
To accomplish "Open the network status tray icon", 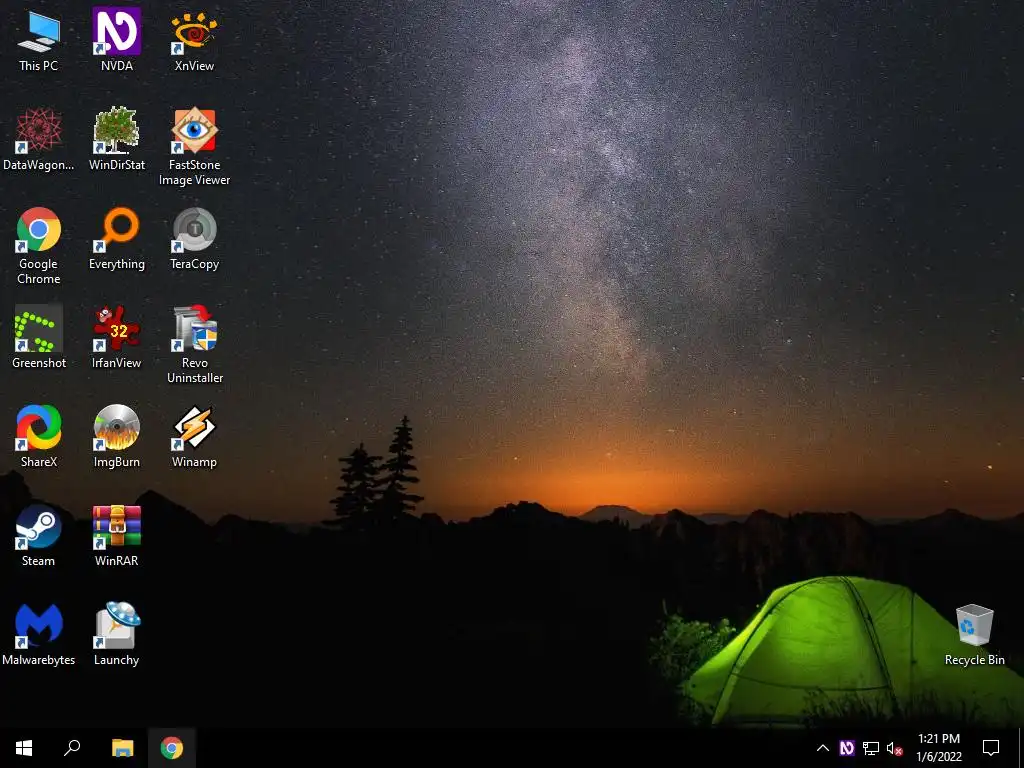I will pyautogui.click(x=871, y=748).
